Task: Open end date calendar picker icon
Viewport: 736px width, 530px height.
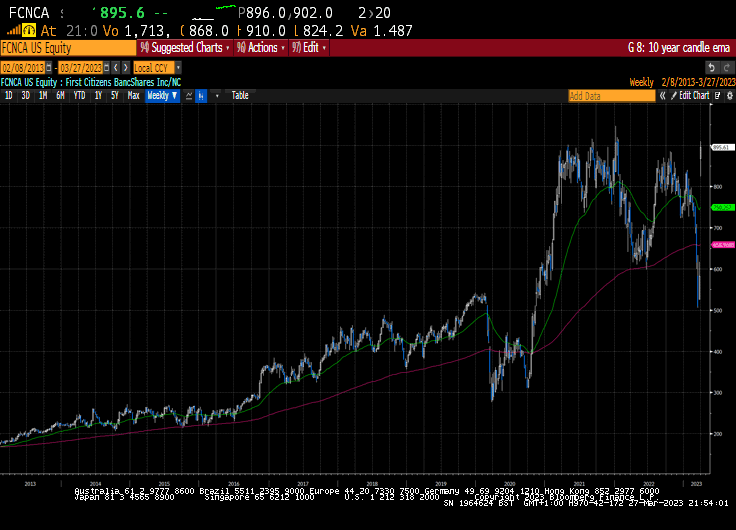Action: 107,68
